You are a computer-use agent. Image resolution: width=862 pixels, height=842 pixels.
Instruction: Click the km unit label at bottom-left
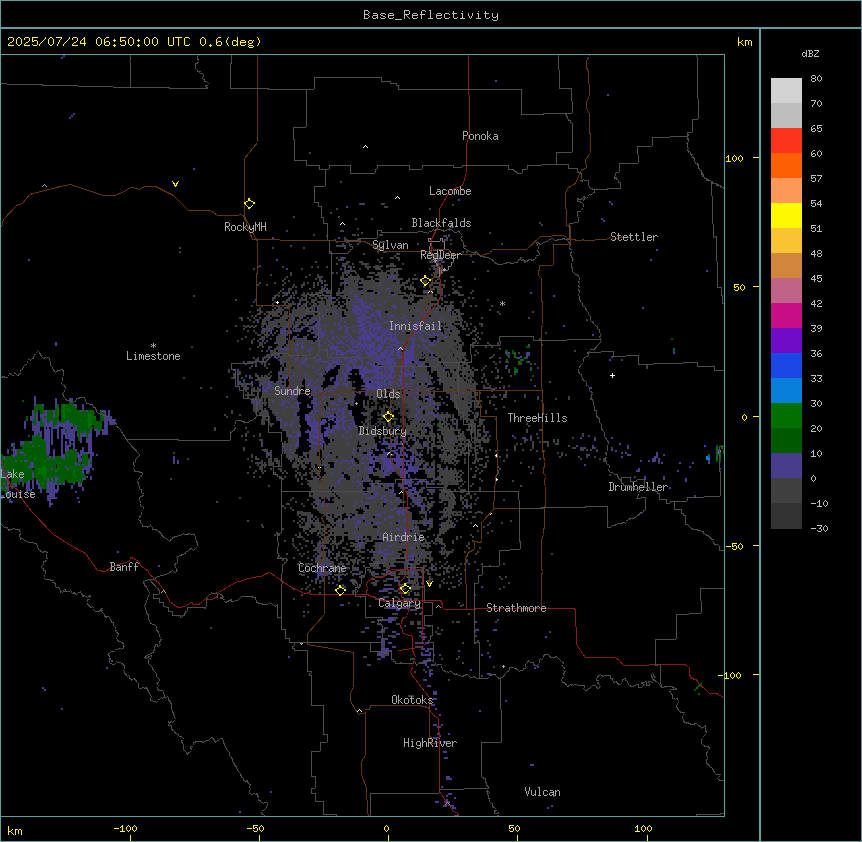[15, 831]
